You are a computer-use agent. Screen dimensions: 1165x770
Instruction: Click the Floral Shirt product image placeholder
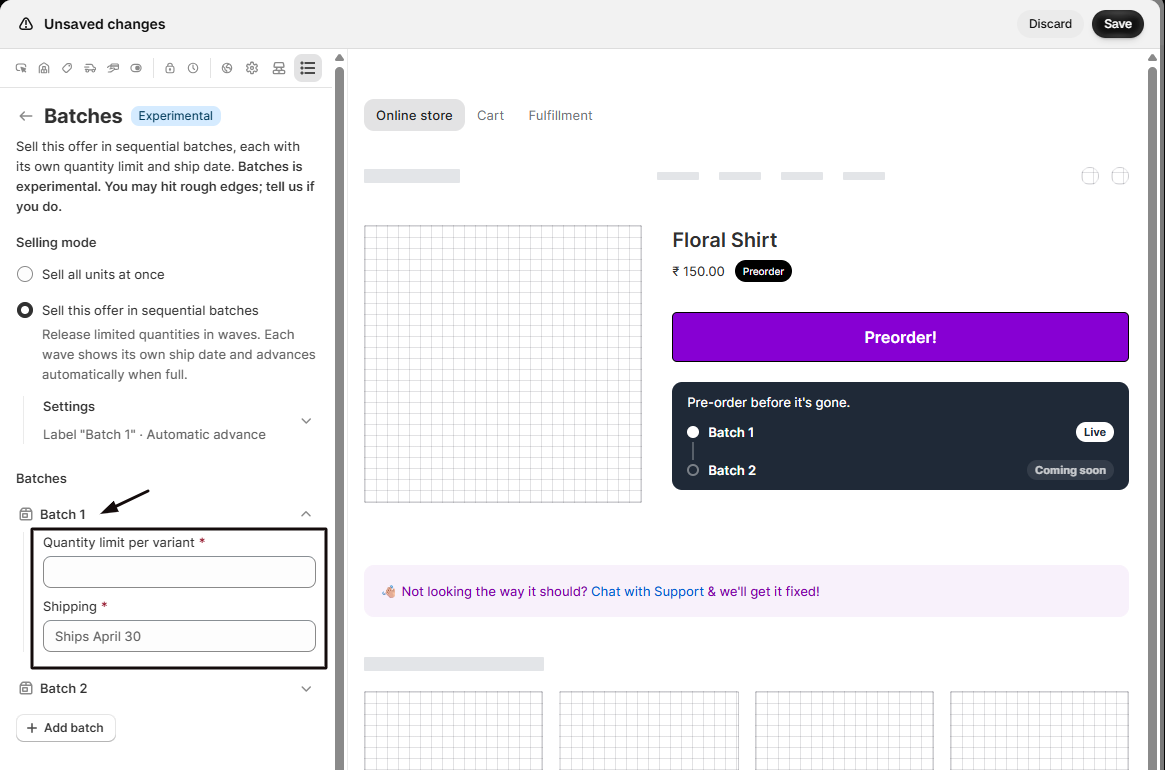pyautogui.click(x=503, y=364)
